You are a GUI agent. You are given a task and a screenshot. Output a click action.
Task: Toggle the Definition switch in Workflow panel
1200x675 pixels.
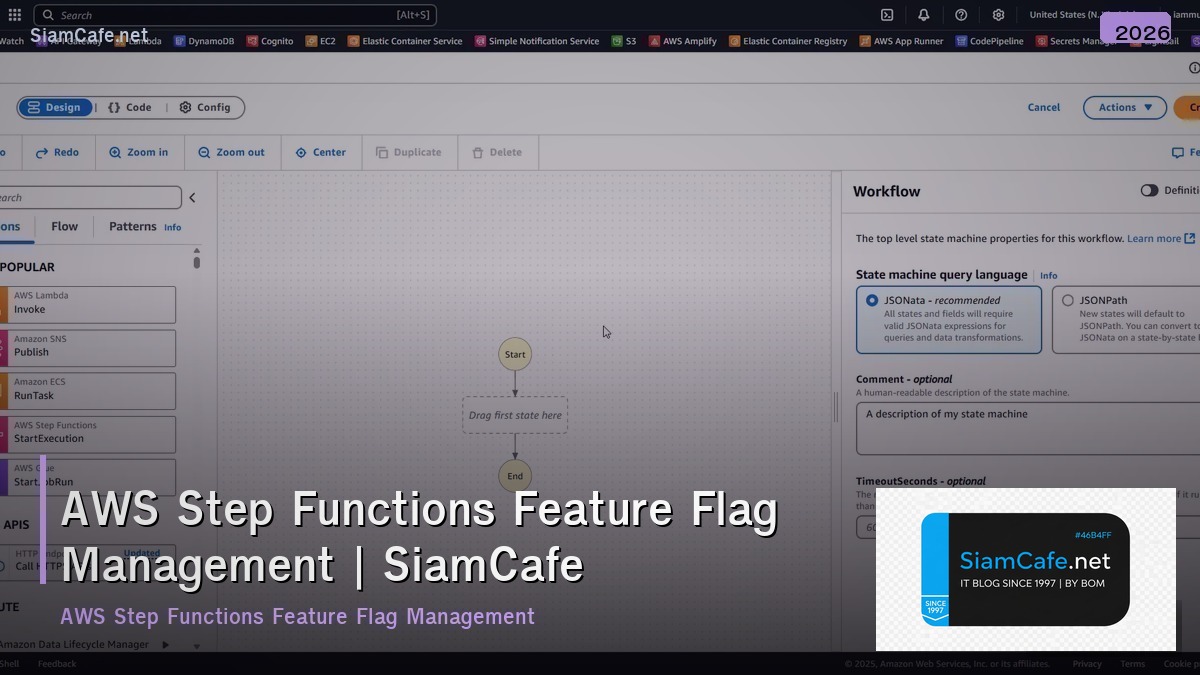click(x=1149, y=190)
